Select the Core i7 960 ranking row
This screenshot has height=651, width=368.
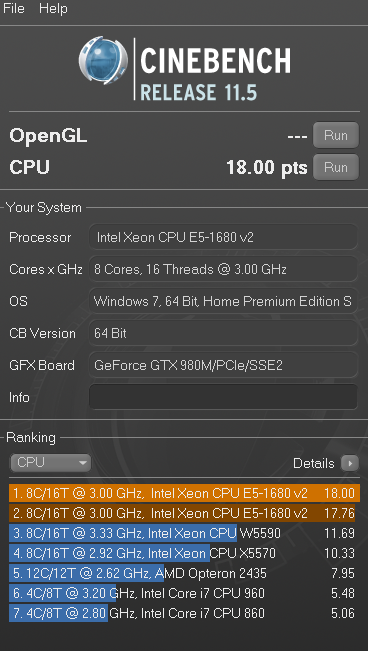(184, 593)
